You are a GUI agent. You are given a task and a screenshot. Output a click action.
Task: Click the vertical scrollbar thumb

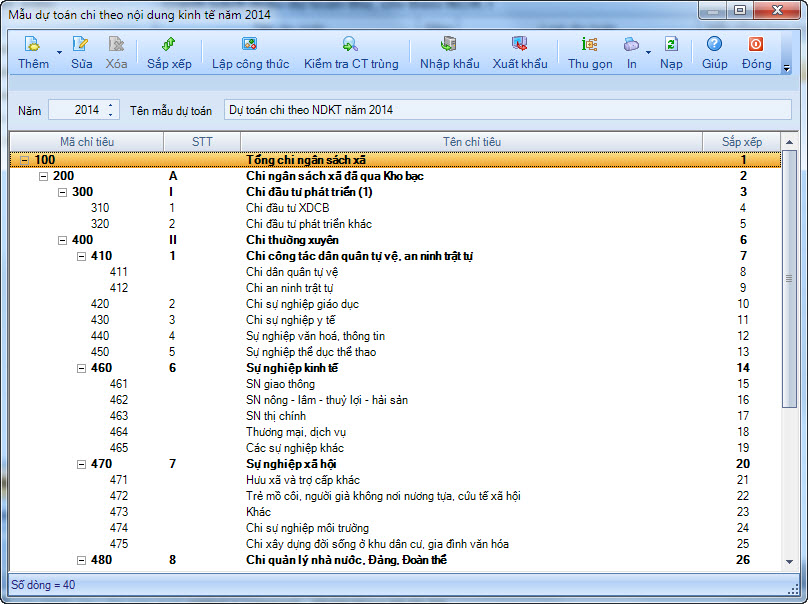pos(789,279)
